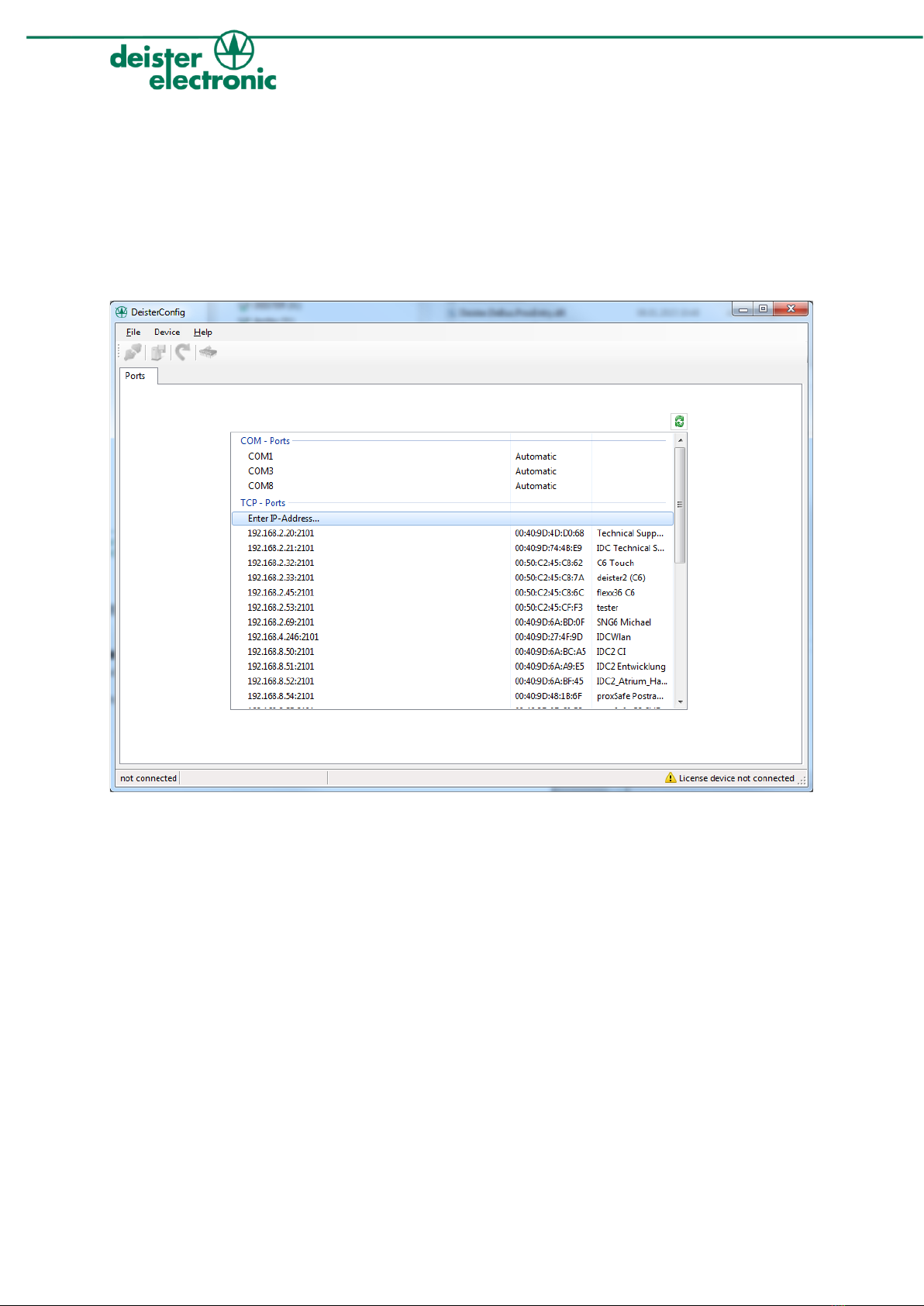924x1306 pixels.
Task: Click the save-to-device toolbar icon
Action: (158, 353)
